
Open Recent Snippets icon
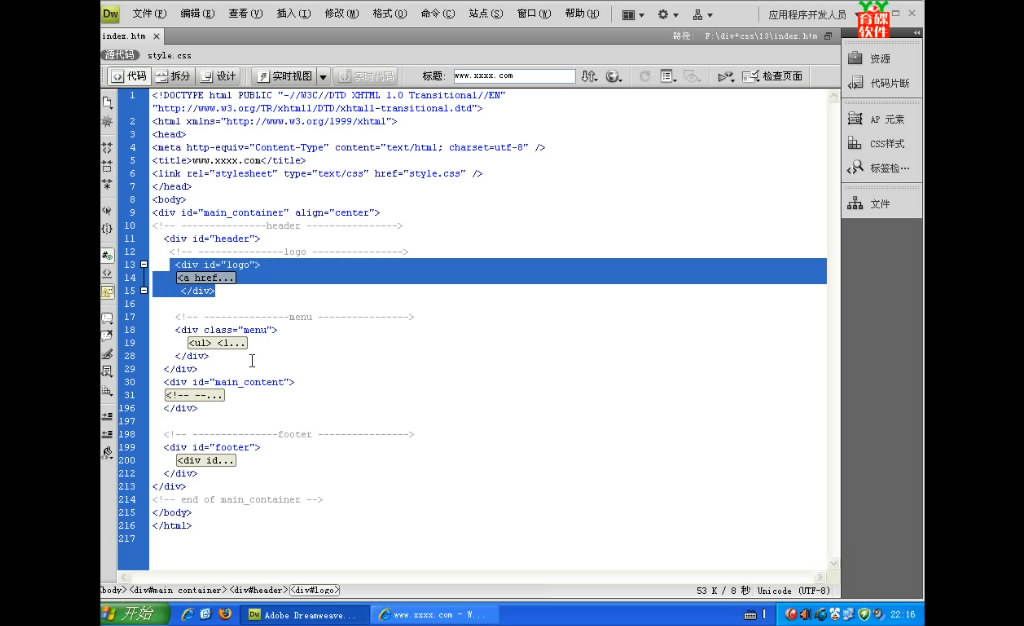tap(108, 371)
